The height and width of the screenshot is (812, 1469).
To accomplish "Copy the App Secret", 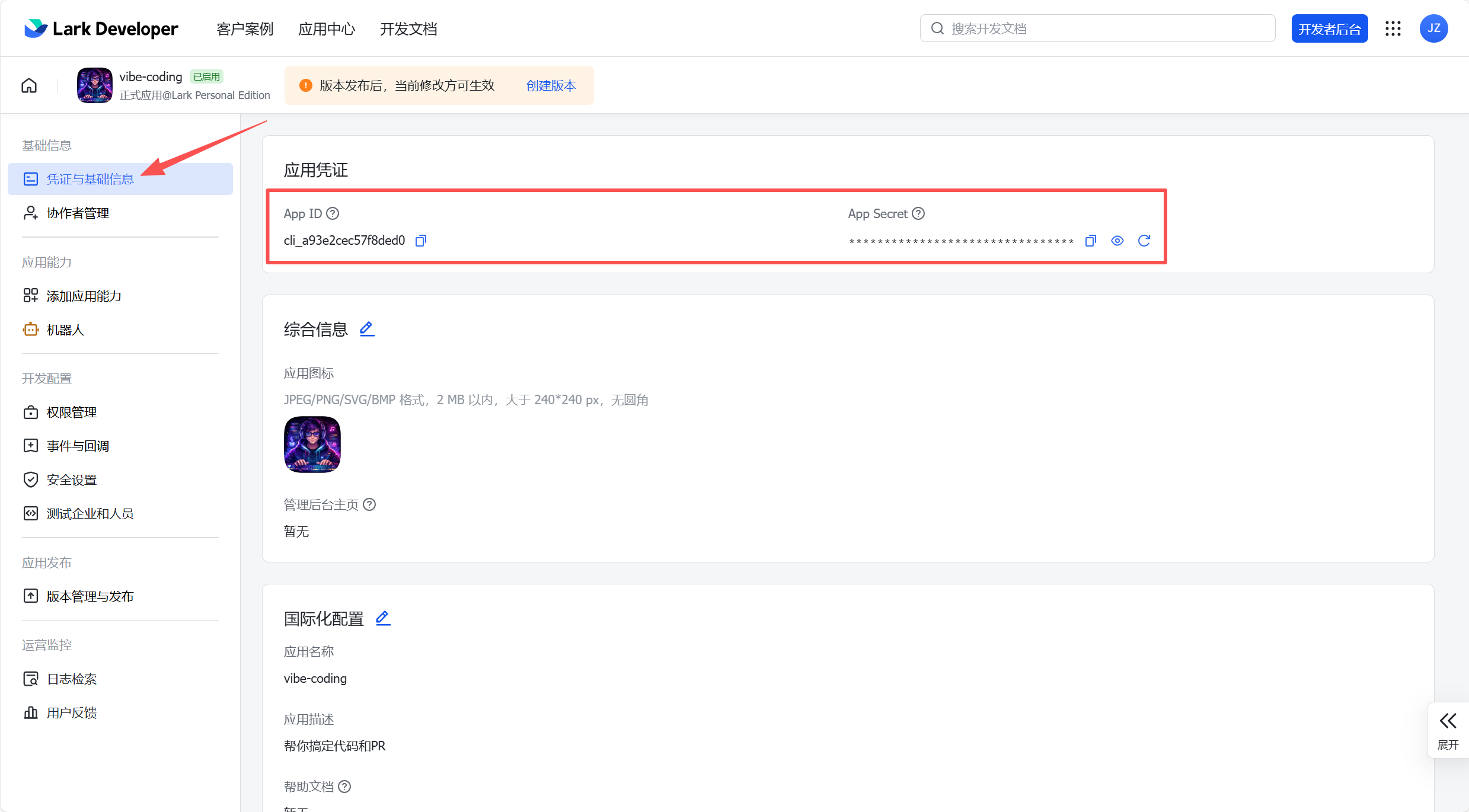I will (x=1090, y=241).
